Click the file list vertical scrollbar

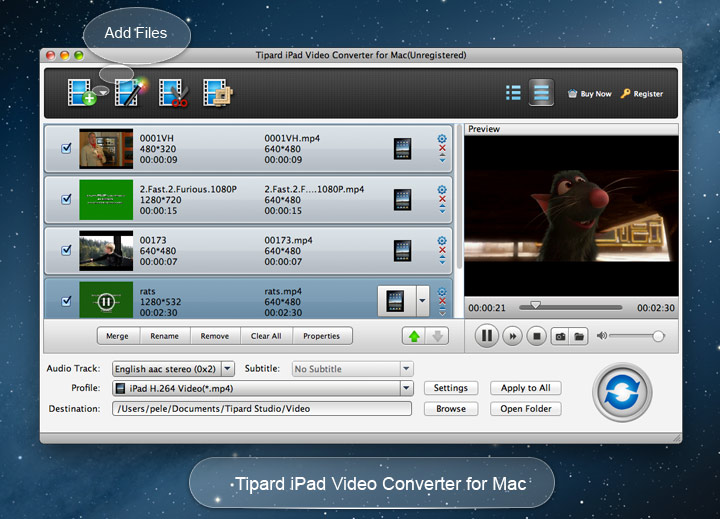tap(459, 197)
